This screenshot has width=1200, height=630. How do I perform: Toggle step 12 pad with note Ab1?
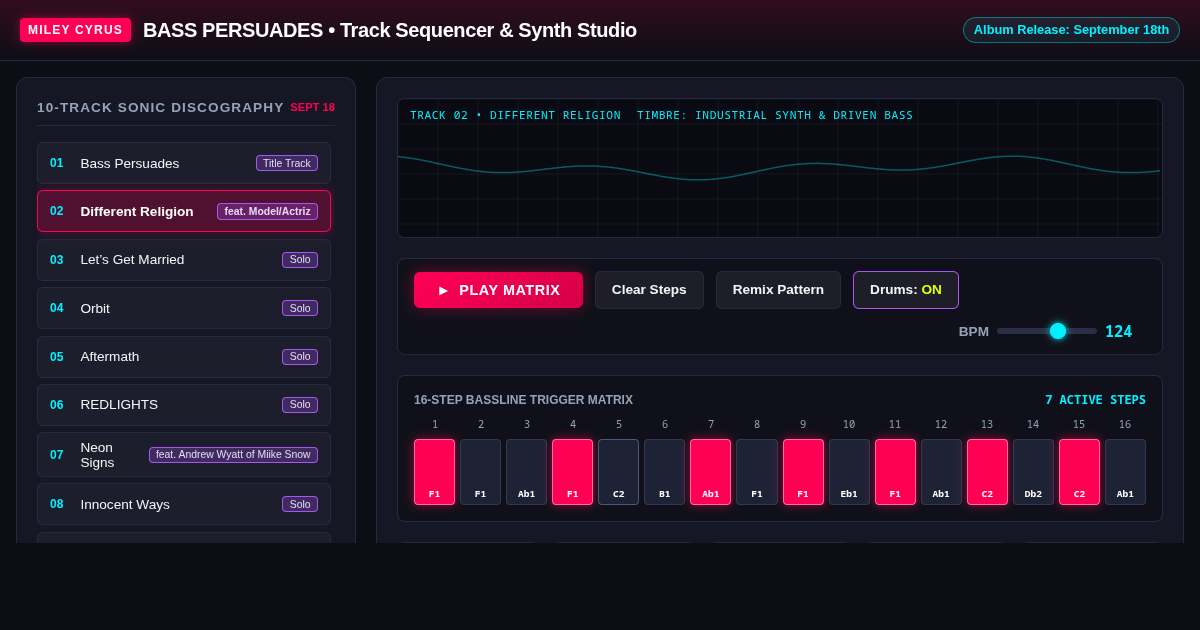click(941, 472)
